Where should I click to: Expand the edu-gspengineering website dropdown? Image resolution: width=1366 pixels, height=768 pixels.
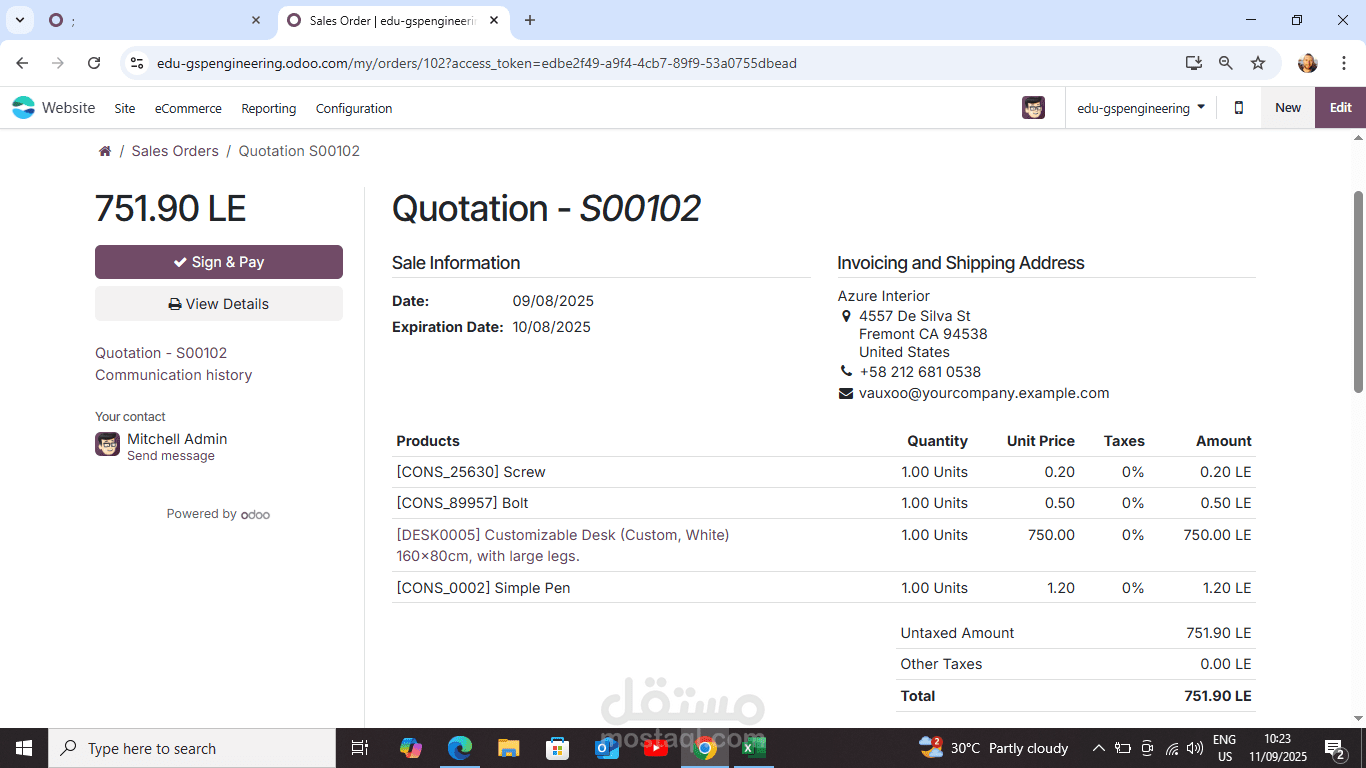[x=1140, y=108]
